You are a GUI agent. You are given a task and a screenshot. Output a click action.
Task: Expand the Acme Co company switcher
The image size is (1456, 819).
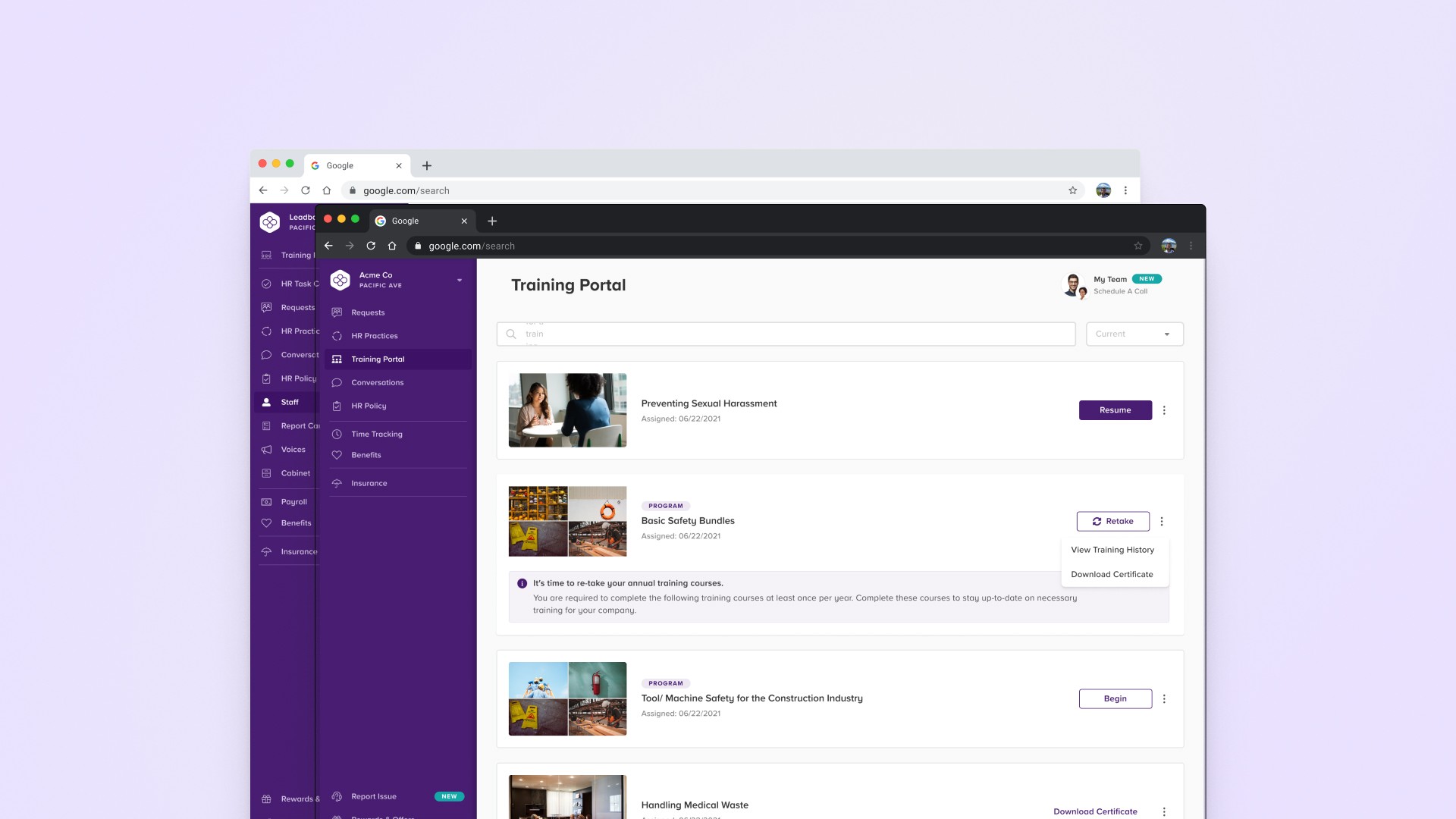tap(460, 281)
